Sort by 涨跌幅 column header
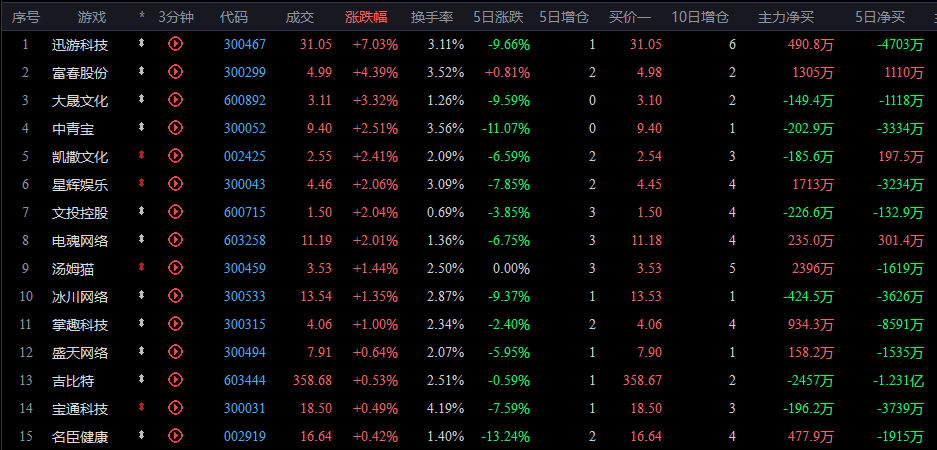The height and width of the screenshot is (450, 937). coord(366,17)
